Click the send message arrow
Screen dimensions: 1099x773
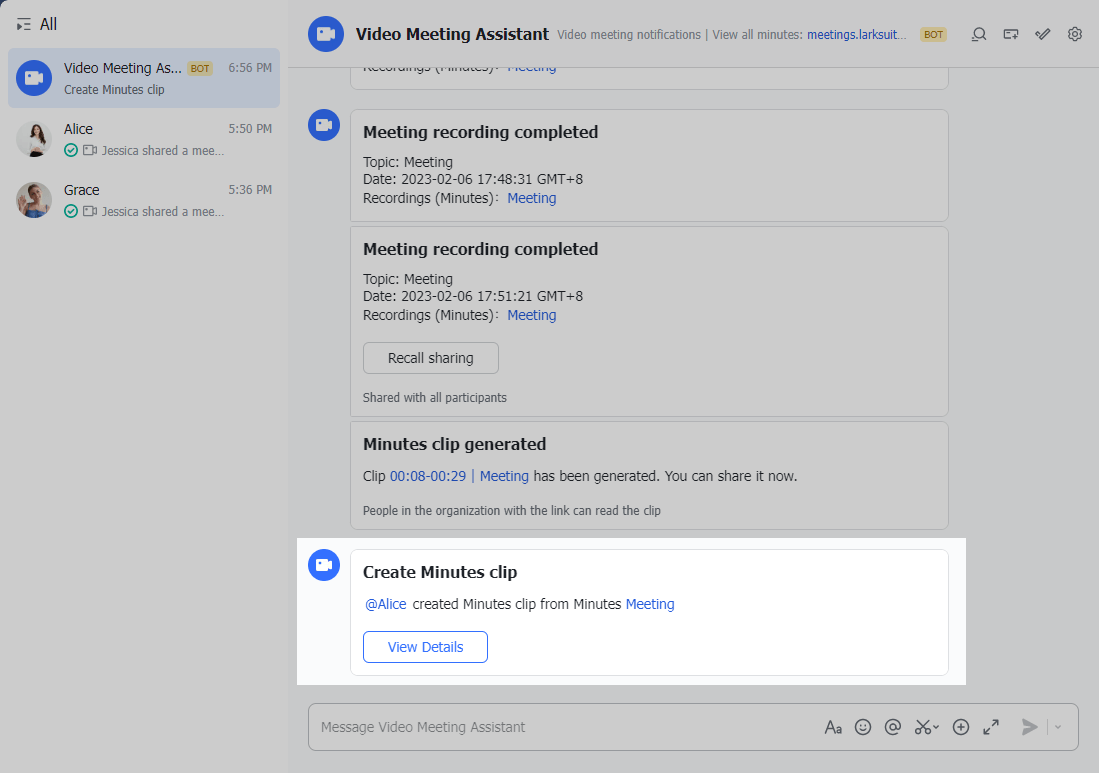[x=1029, y=727]
